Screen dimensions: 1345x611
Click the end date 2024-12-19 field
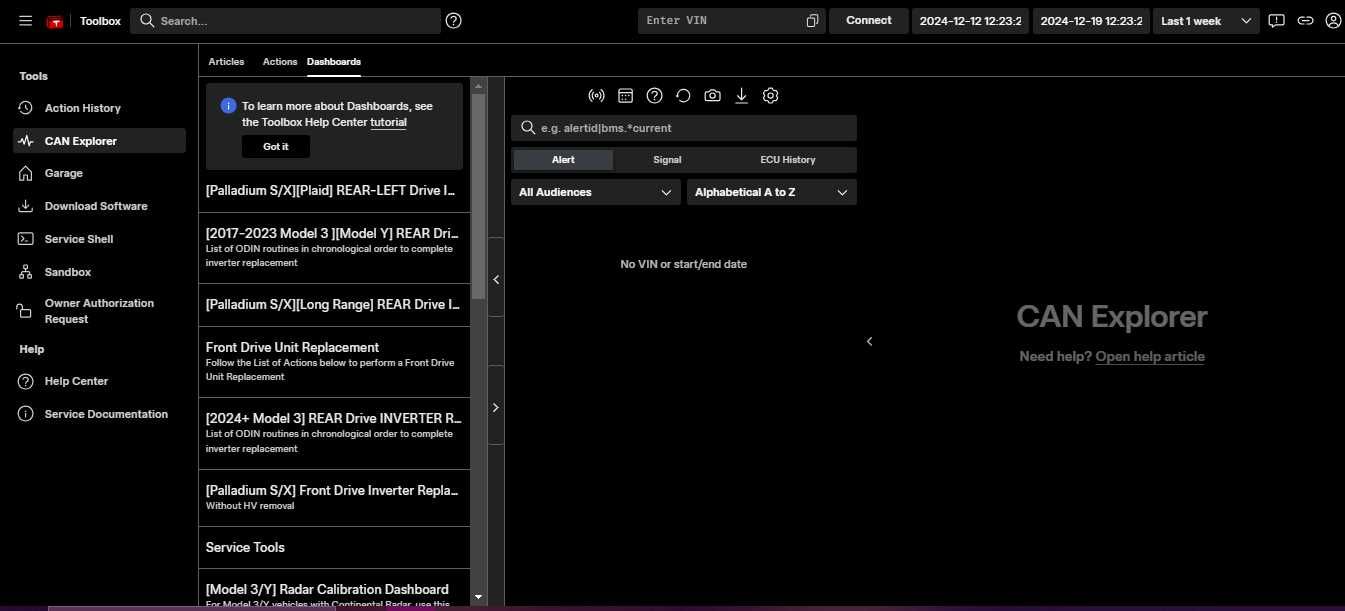click(x=1092, y=21)
